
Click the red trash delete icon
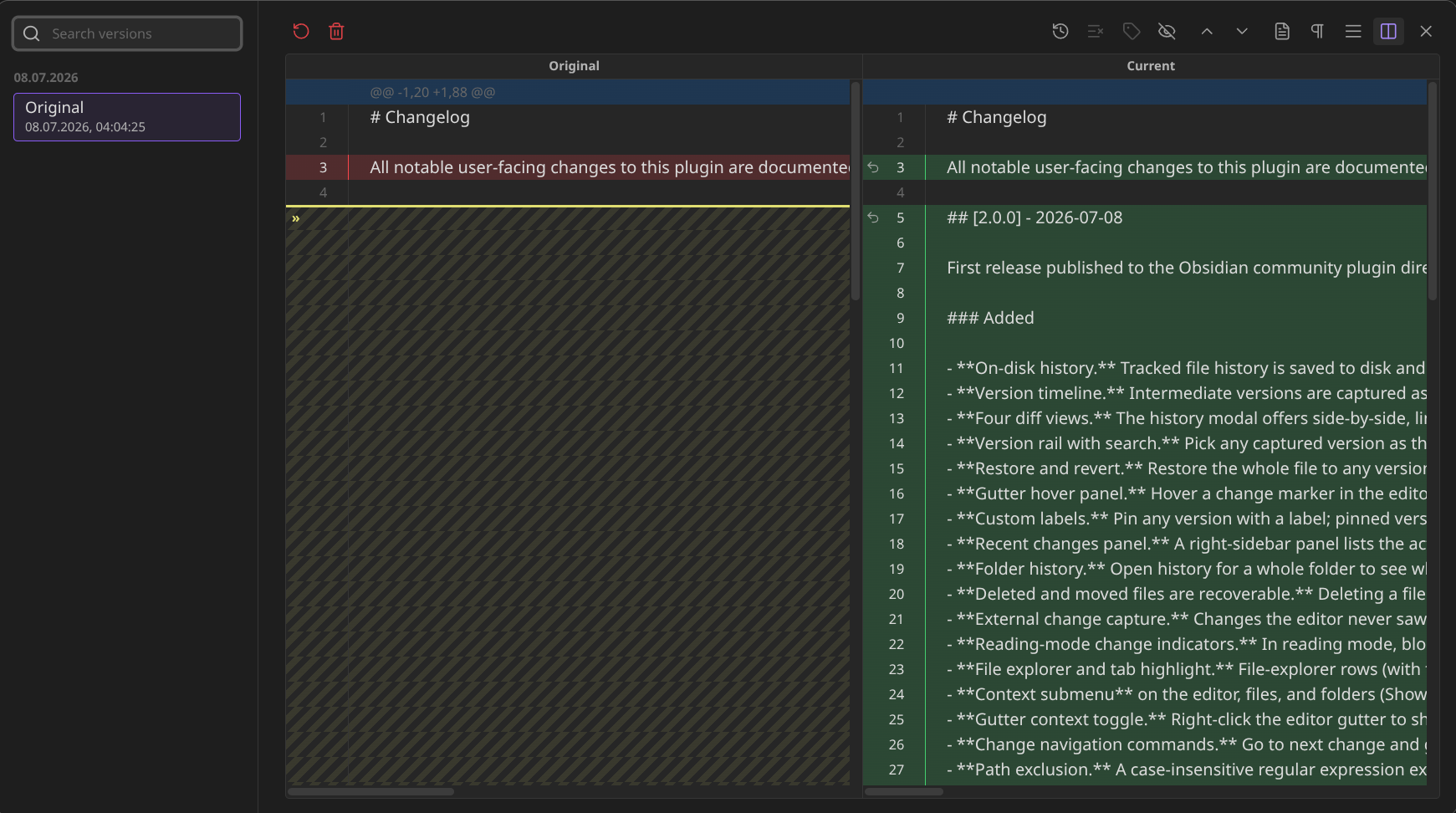point(336,32)
